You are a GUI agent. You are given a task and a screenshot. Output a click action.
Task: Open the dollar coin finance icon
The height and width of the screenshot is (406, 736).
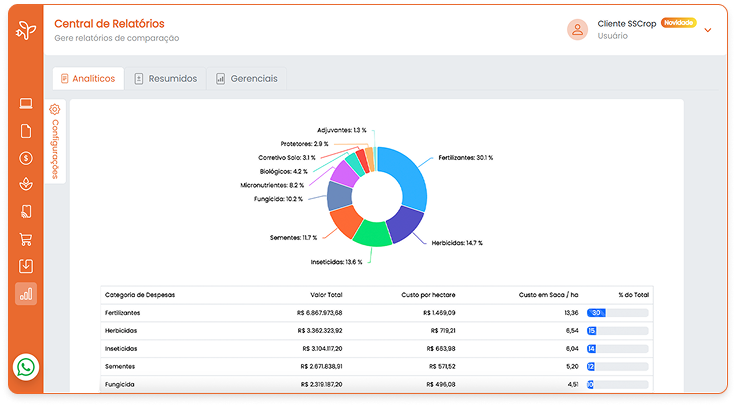tap(26, 158)
